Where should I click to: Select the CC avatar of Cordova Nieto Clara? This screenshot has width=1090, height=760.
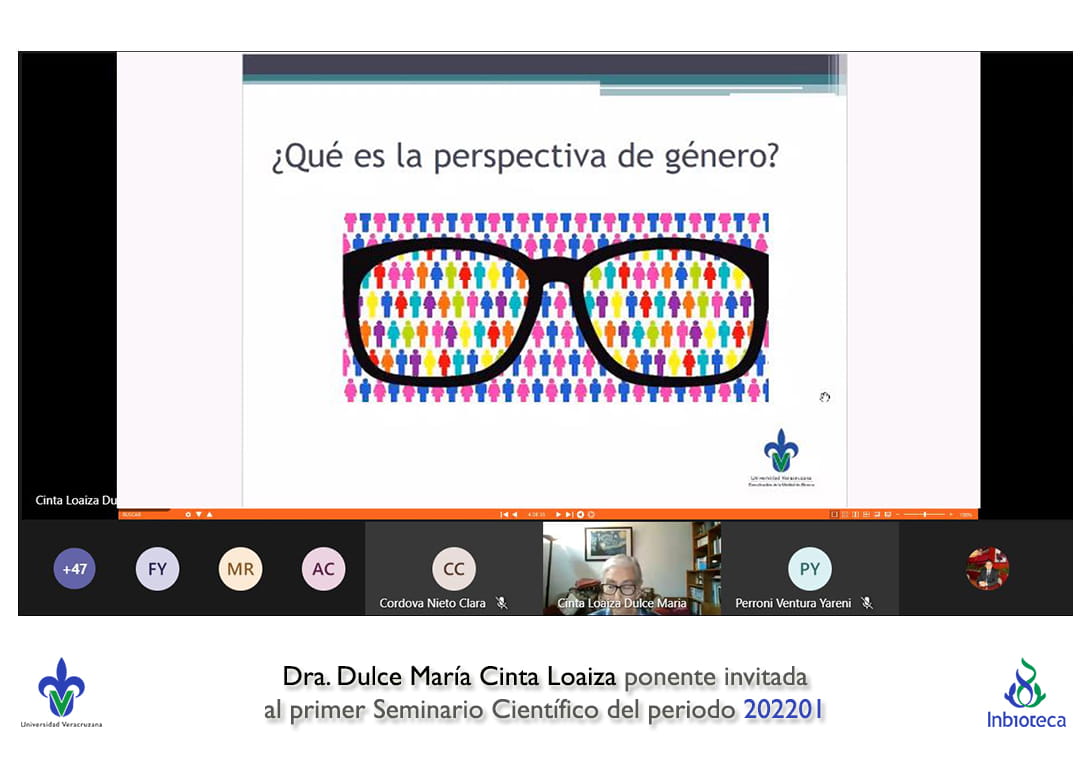[x=453, y=569]
